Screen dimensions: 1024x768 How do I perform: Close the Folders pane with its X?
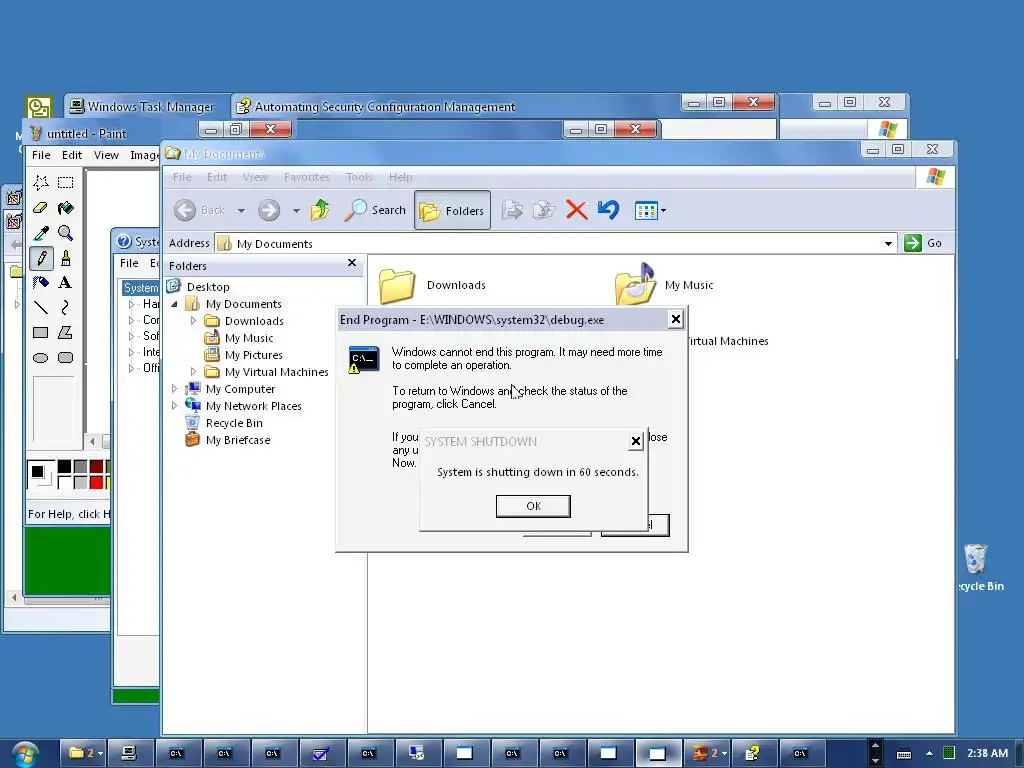coord(352,263)
